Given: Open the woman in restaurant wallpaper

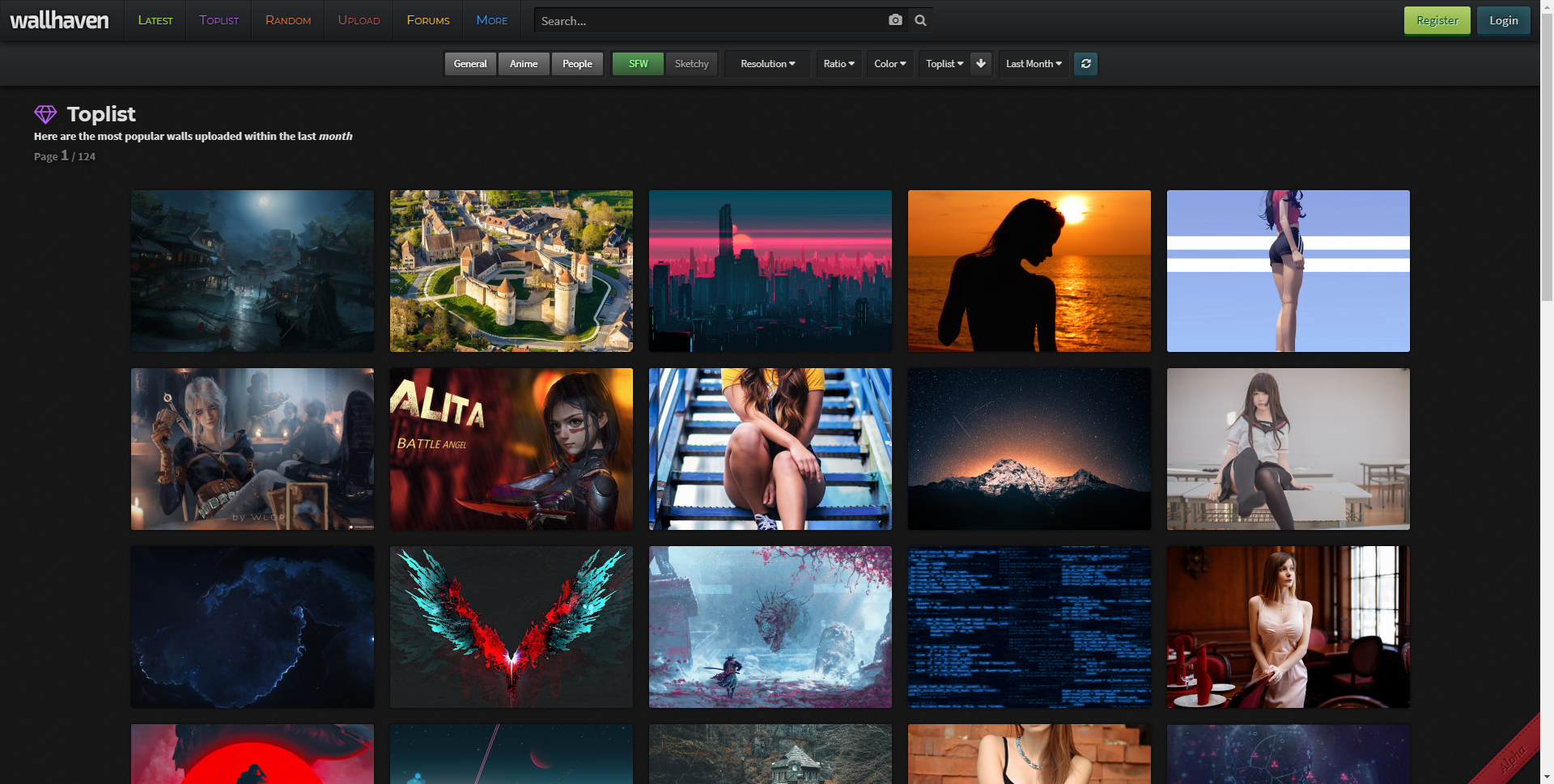Looking at the screenshot, I should click(x=1289, y=627).
